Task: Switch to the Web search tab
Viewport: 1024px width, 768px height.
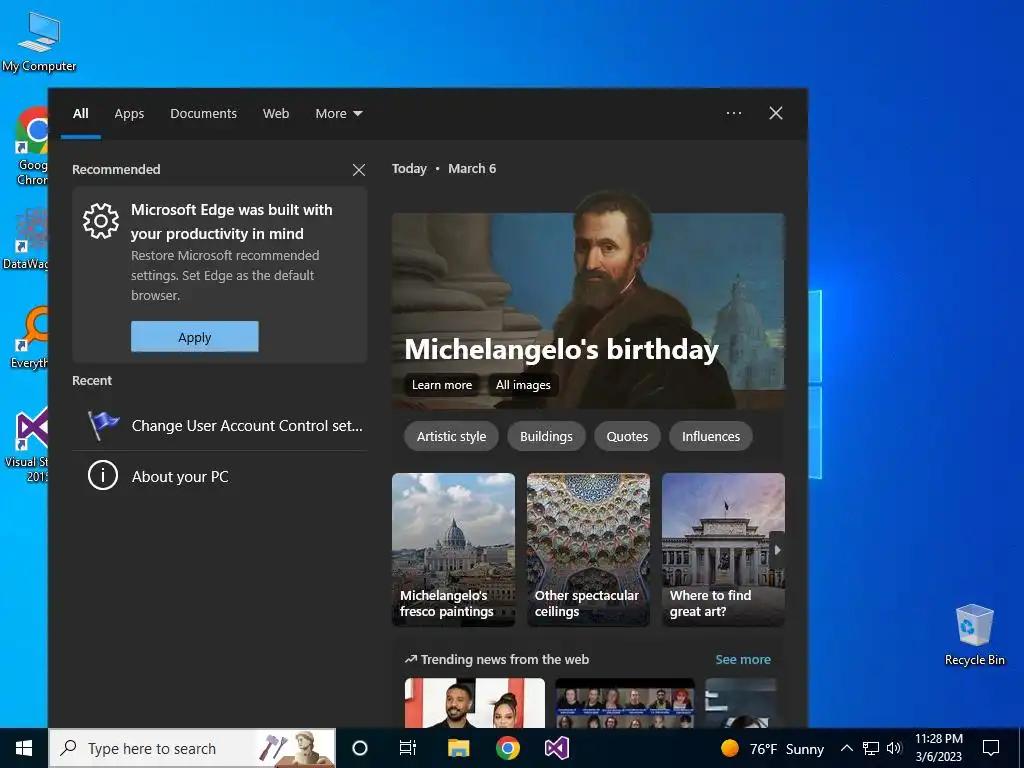Action: click(x=276, y=114)
